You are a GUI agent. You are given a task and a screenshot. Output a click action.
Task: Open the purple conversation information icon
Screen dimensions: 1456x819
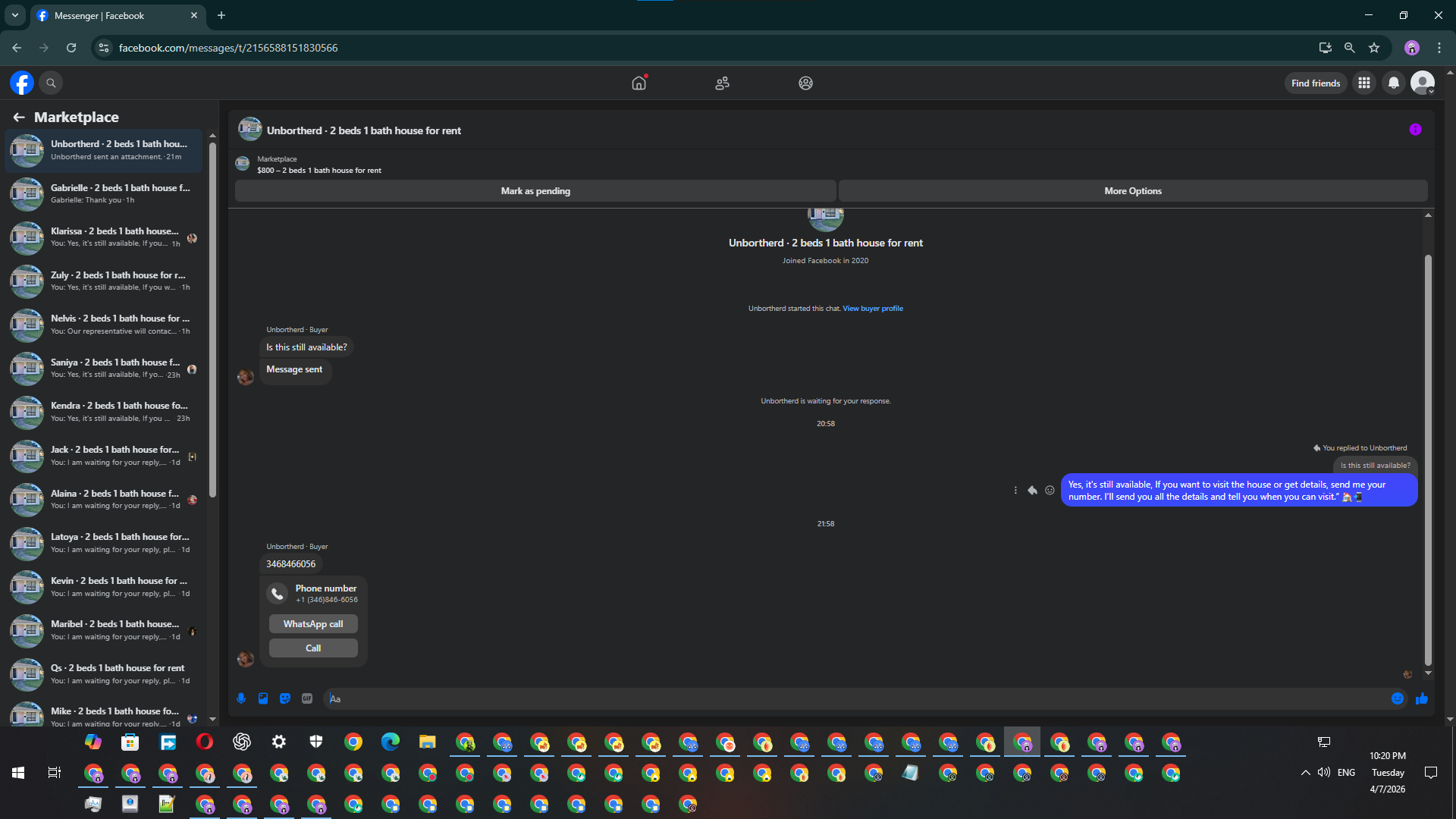1415,130
